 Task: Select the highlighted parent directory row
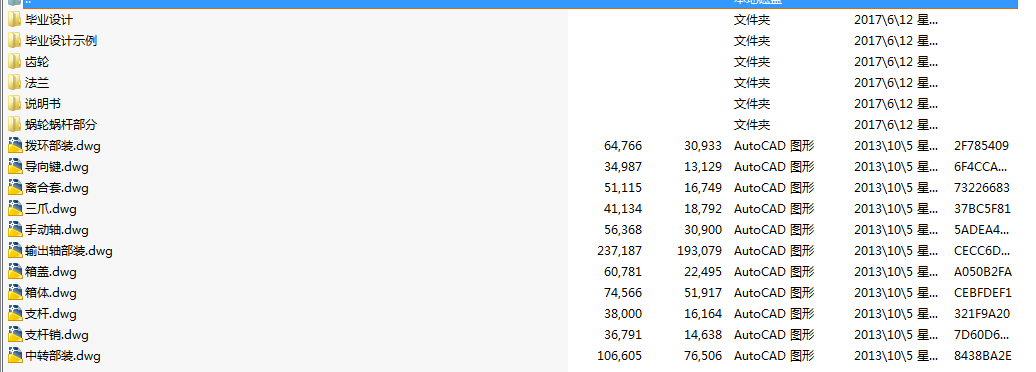coord(518,3)
